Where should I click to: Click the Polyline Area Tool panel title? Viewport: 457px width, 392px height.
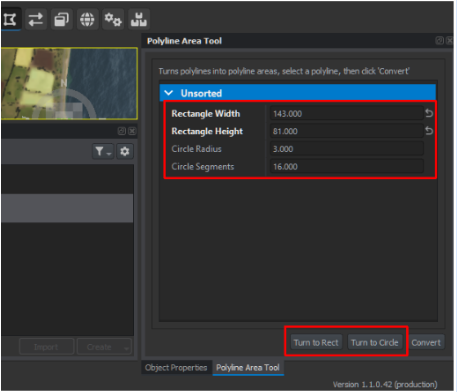[184, 41]
